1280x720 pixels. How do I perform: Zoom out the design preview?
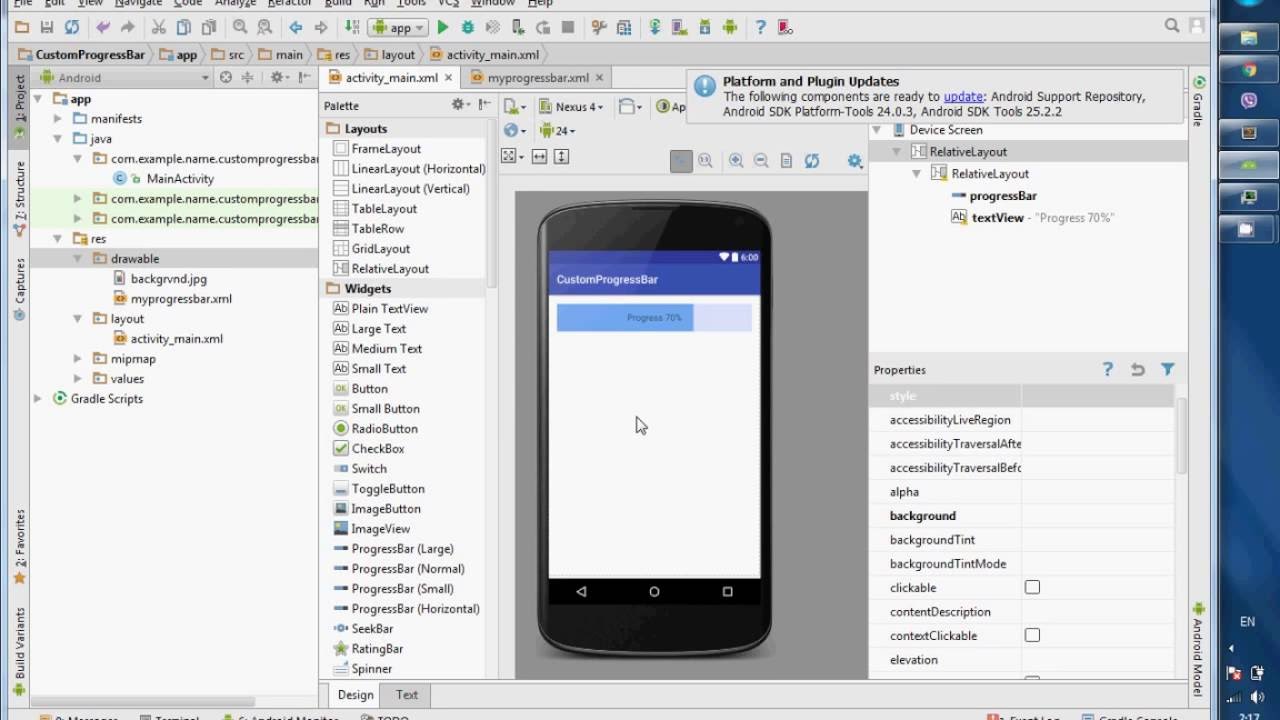click(761, 160)
